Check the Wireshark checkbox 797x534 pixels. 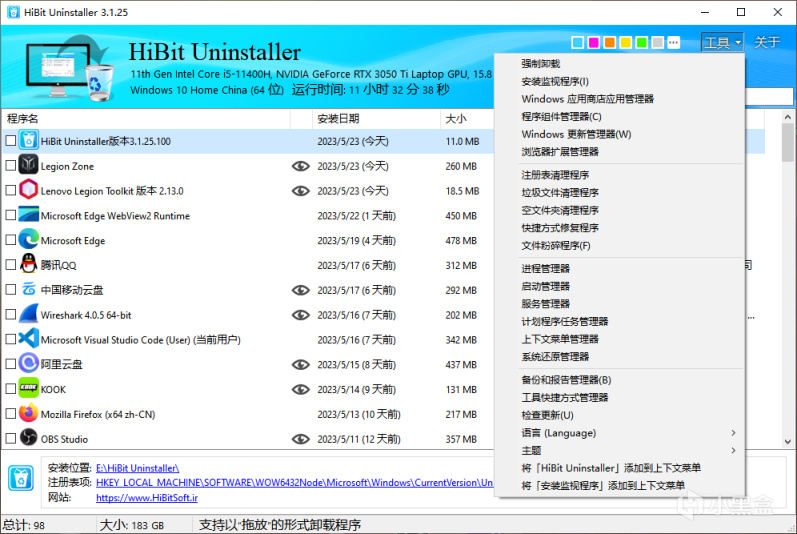11,315
